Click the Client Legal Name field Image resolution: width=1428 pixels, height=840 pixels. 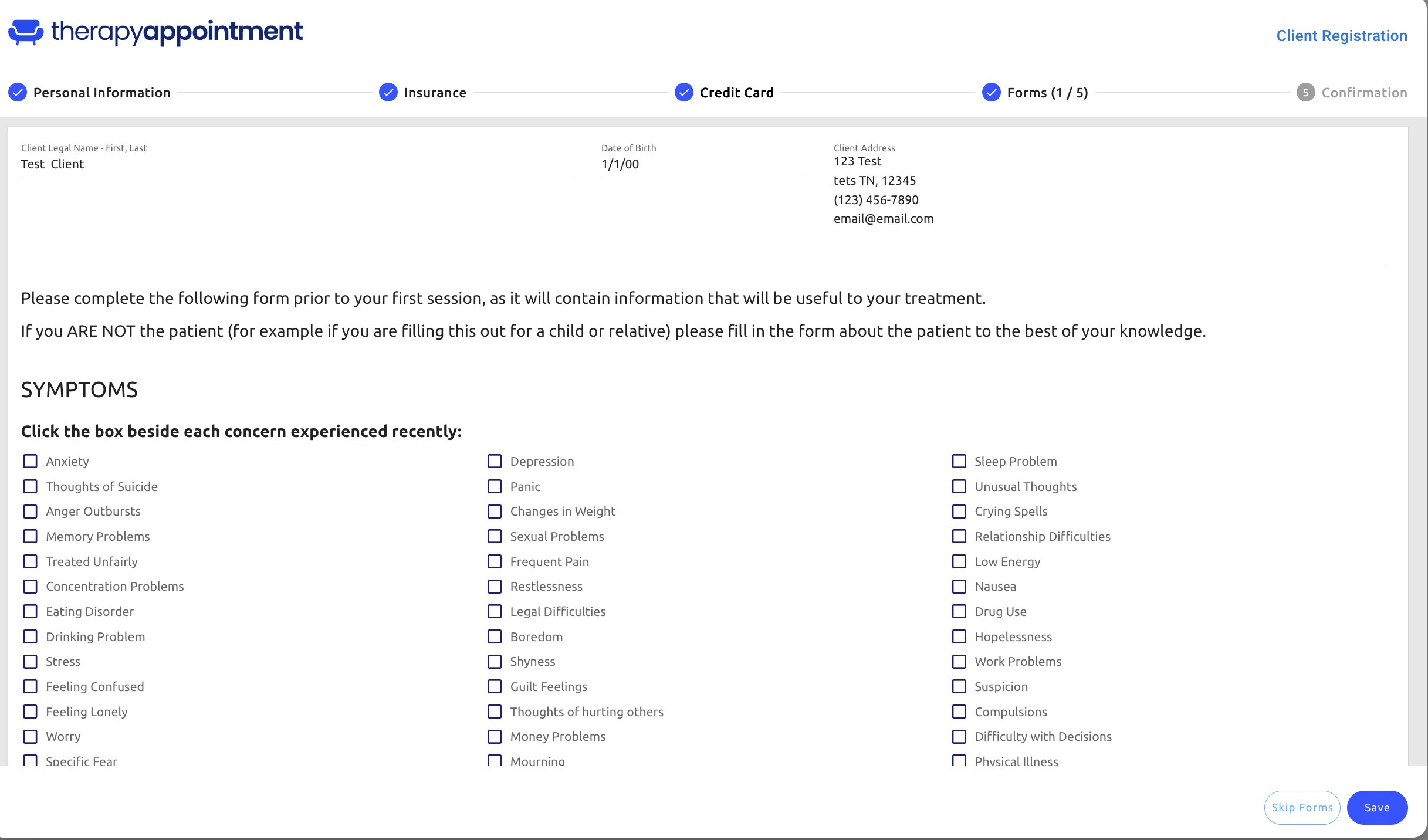tap(296, 164)
